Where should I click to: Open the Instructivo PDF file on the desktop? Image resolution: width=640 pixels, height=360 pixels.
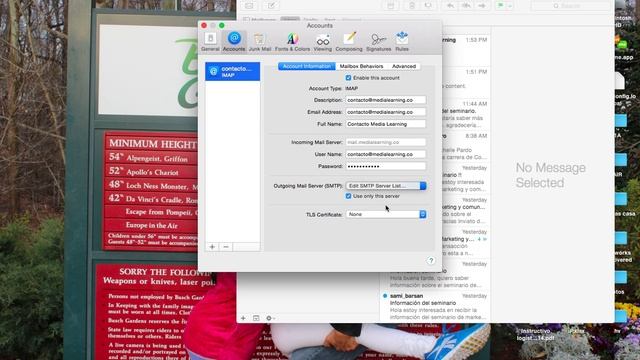click(x=536, y=334)
